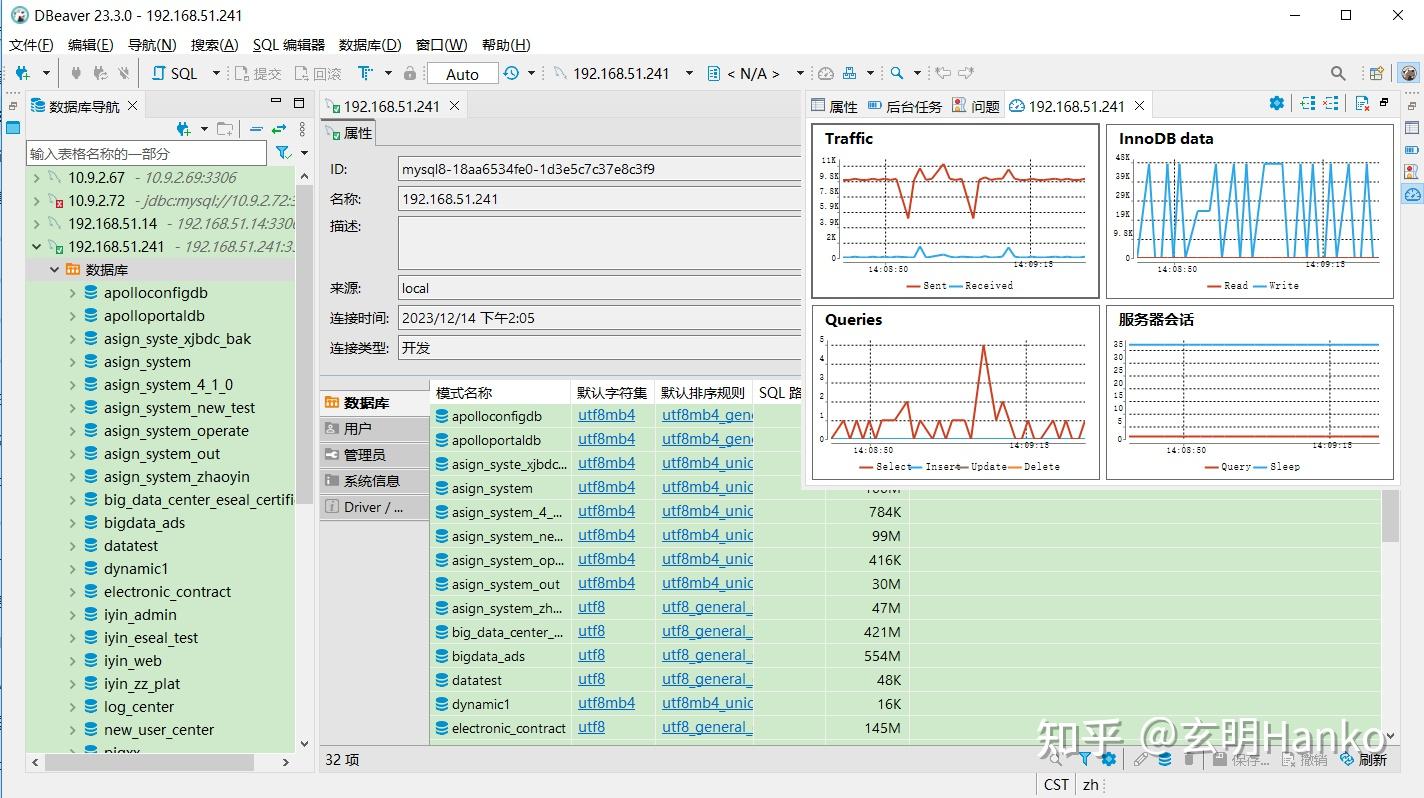Open the Auto commit mode dropdown

(462, 72)
